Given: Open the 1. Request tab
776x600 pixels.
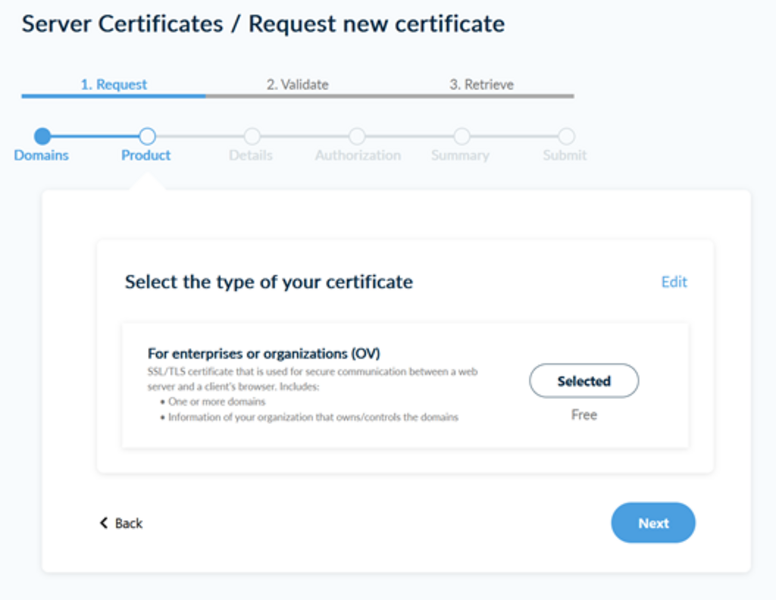Looking at the screenshot, I should 113,85.
